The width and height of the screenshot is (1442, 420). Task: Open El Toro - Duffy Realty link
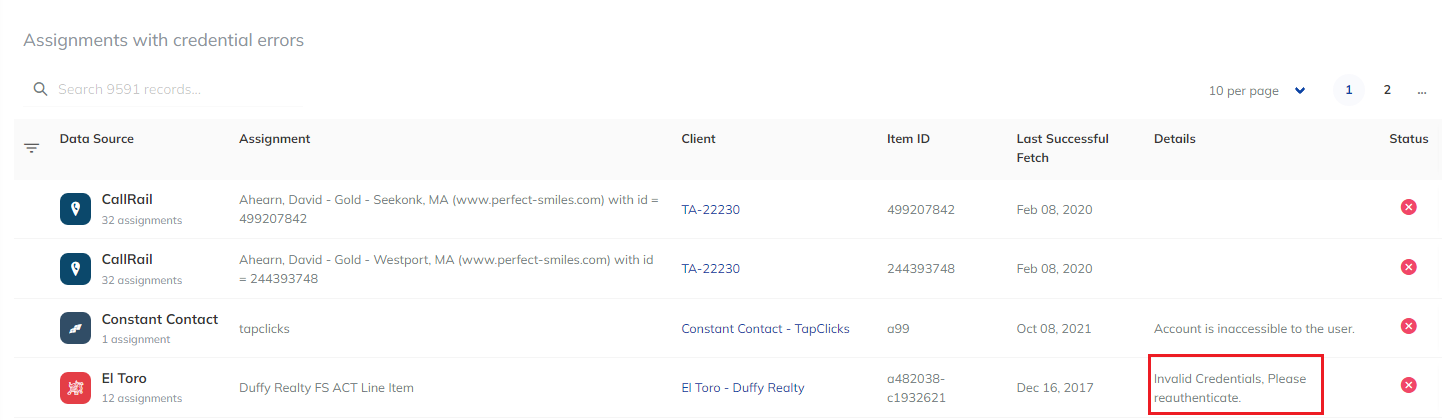(x=742, y=388)
